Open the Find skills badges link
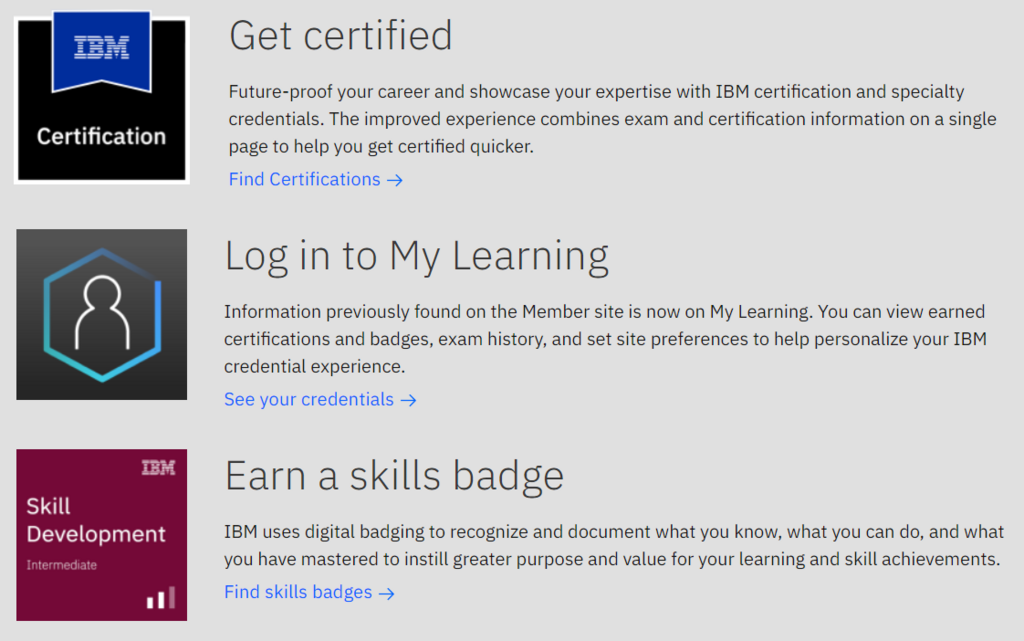 (x=298, y=593)
